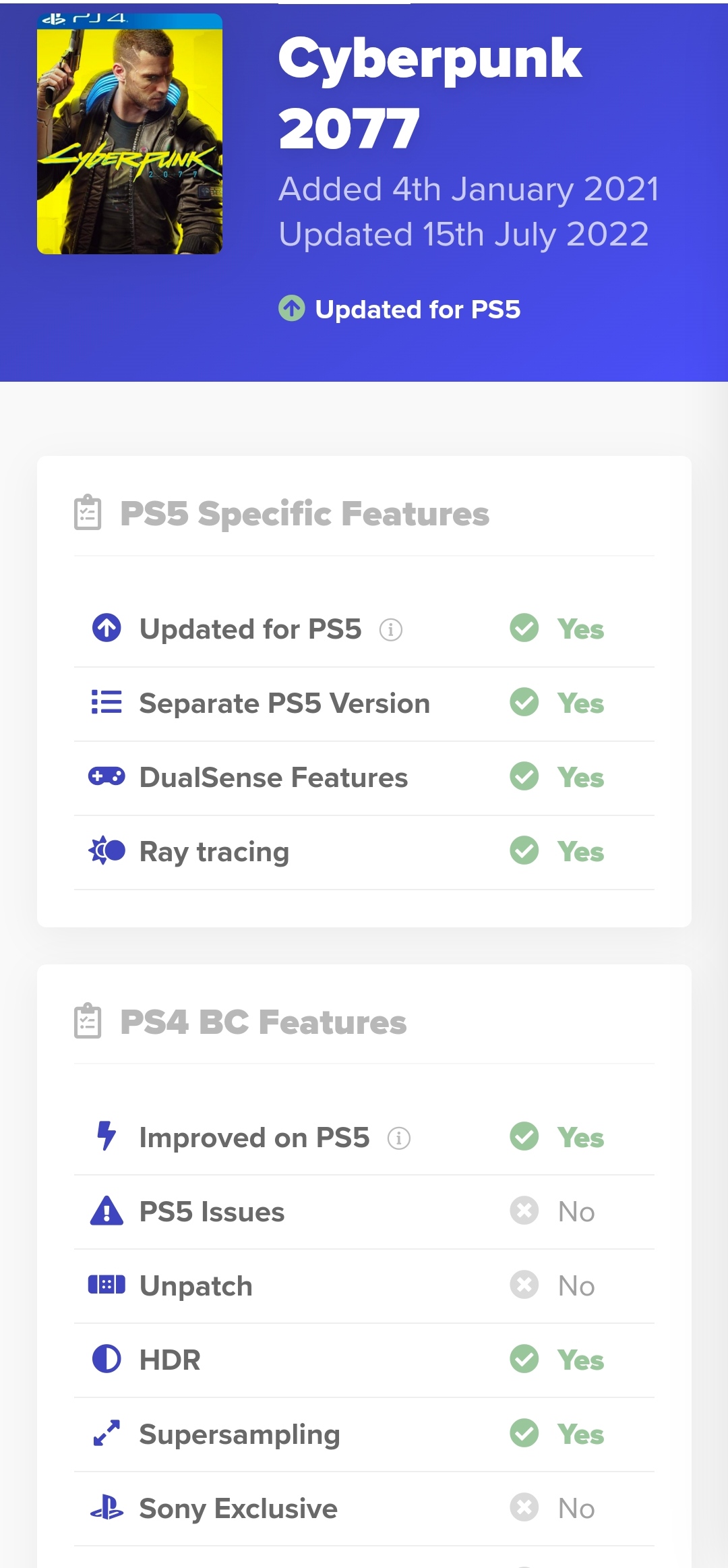Image resolution: width=728 pixels, height=1568 pixels.
Task: Click the Ray tracing light icon
Action: 107,850
